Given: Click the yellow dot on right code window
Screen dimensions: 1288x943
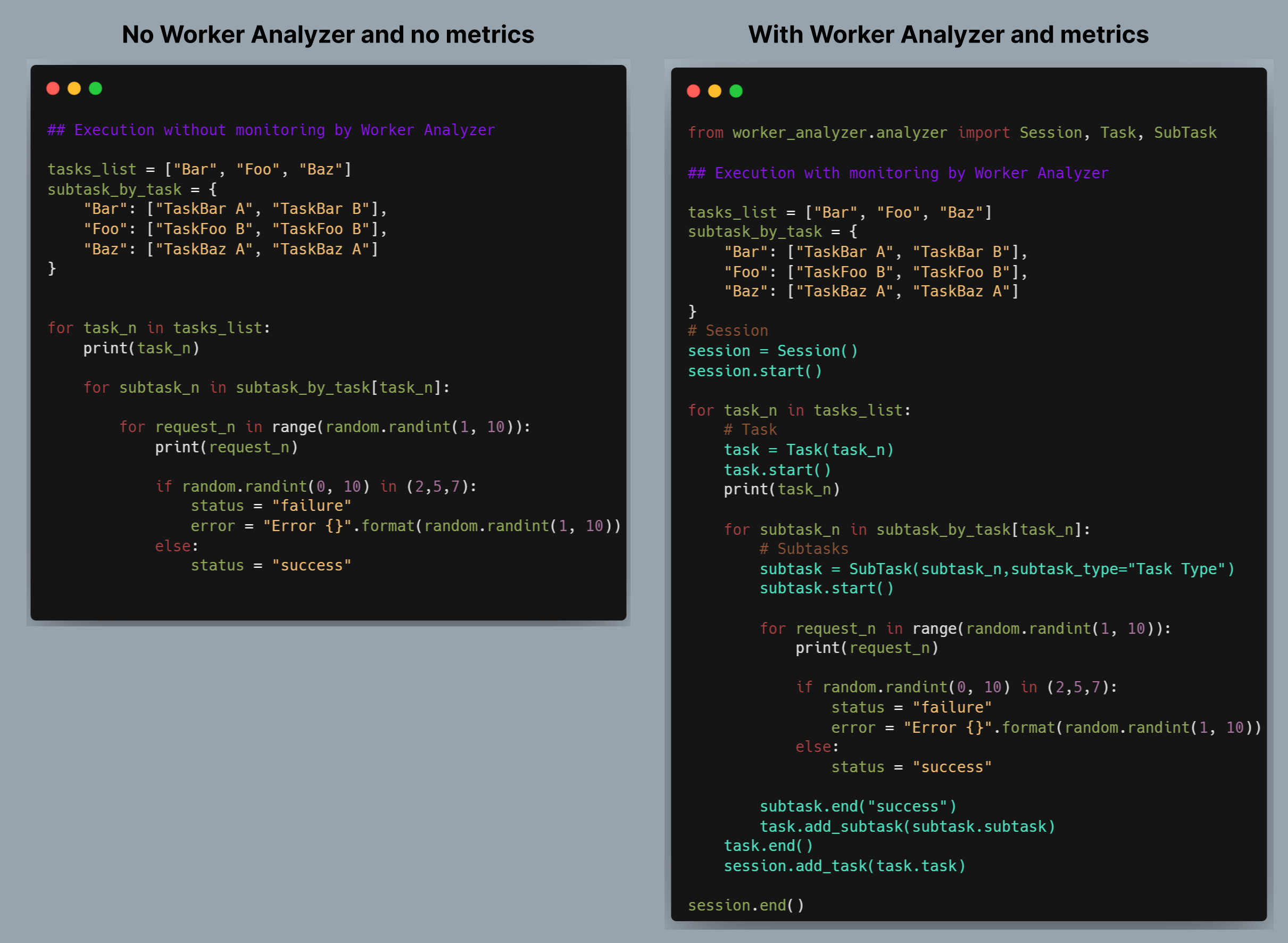Looking at the screenshot, I should [714, 92].
